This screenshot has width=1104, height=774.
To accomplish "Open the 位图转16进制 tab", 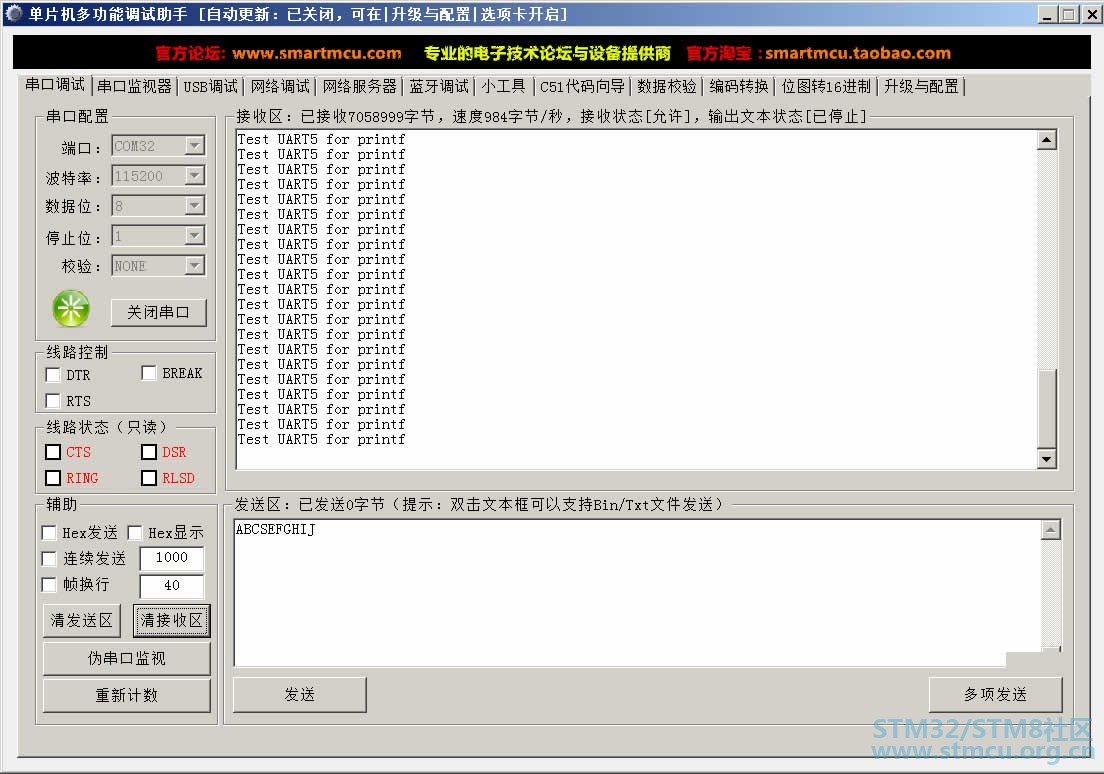I will click(826, 87).
